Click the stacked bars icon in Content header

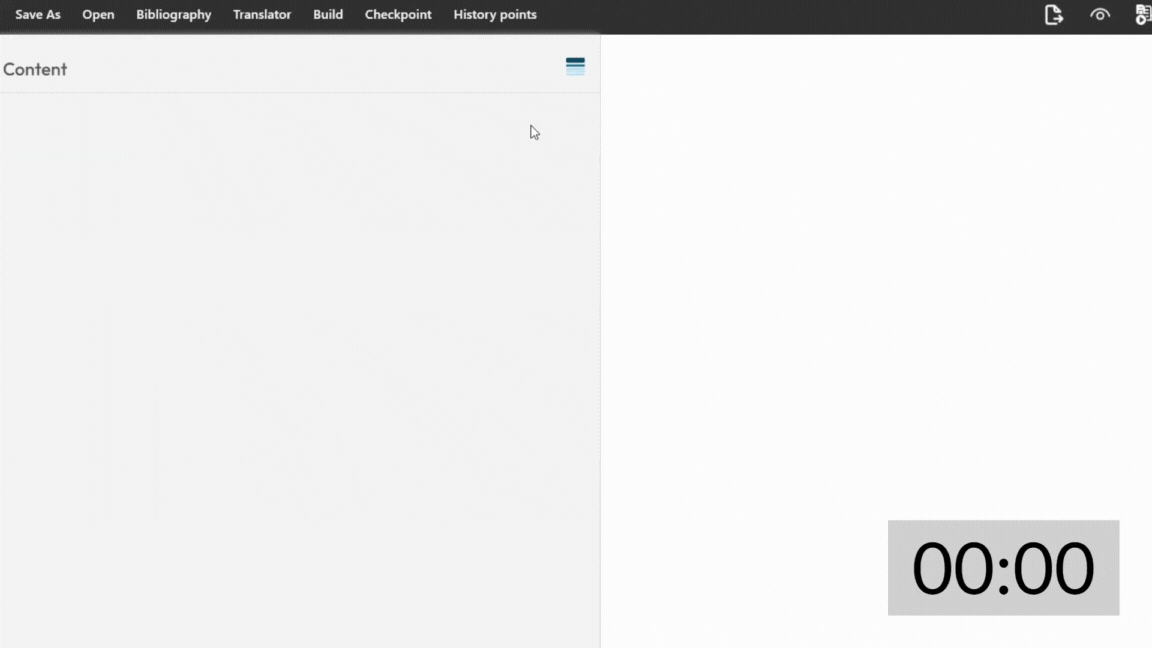pos(575,67)
